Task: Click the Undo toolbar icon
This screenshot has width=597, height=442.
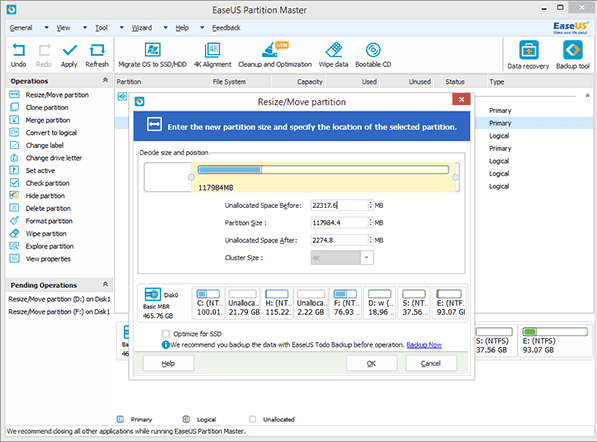Action: click(x=18, y=50)
